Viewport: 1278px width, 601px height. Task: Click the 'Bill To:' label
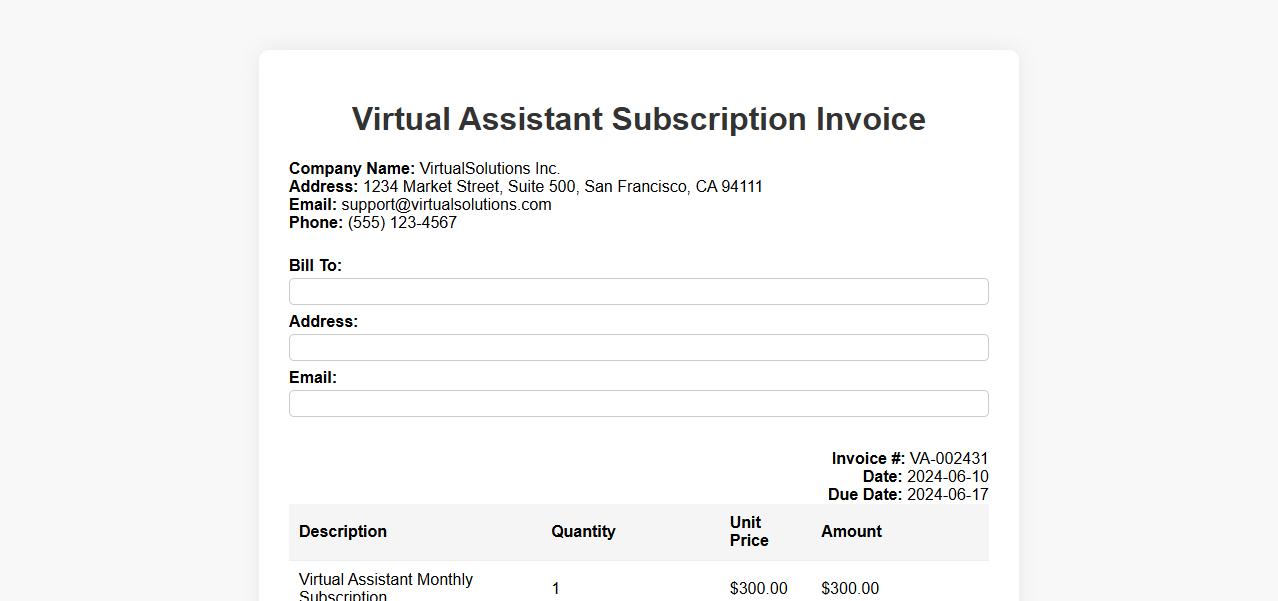click(315, 265)
